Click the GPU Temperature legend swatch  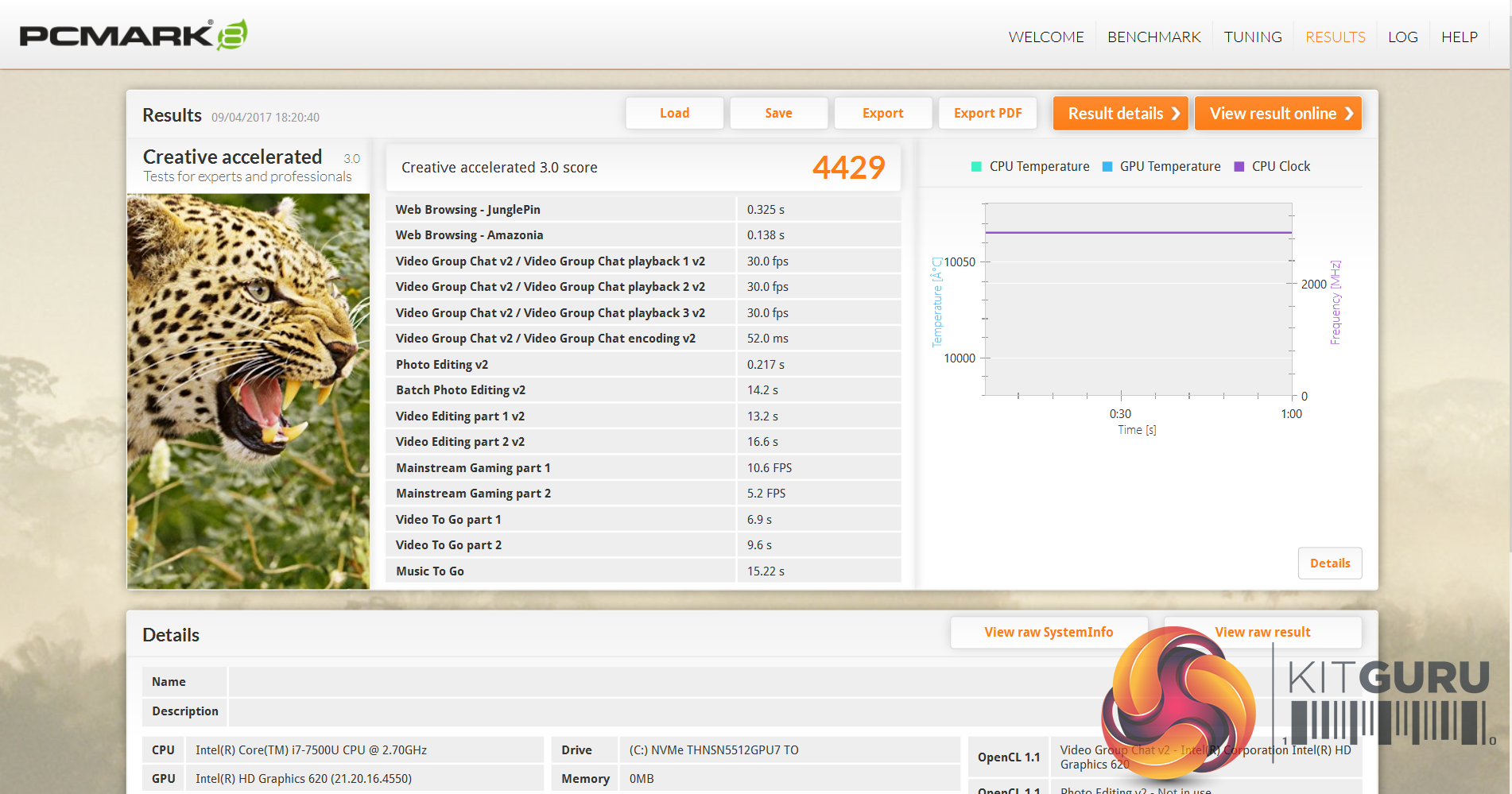[1107, 167]
